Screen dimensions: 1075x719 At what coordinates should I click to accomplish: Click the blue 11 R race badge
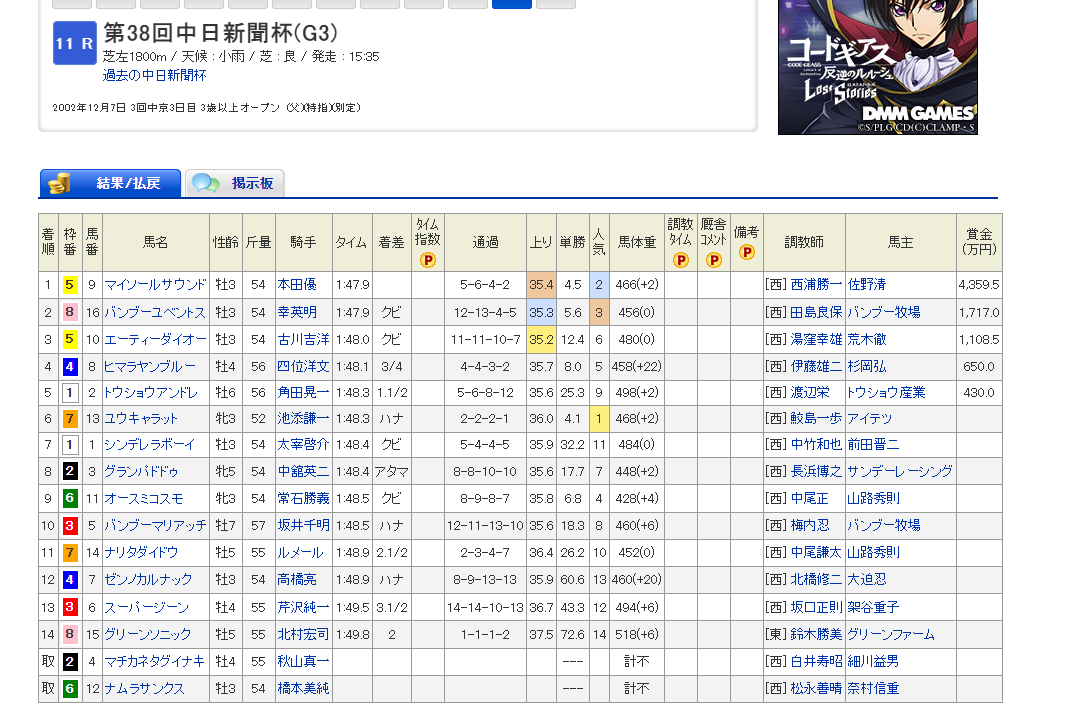[x=74, y=43]
